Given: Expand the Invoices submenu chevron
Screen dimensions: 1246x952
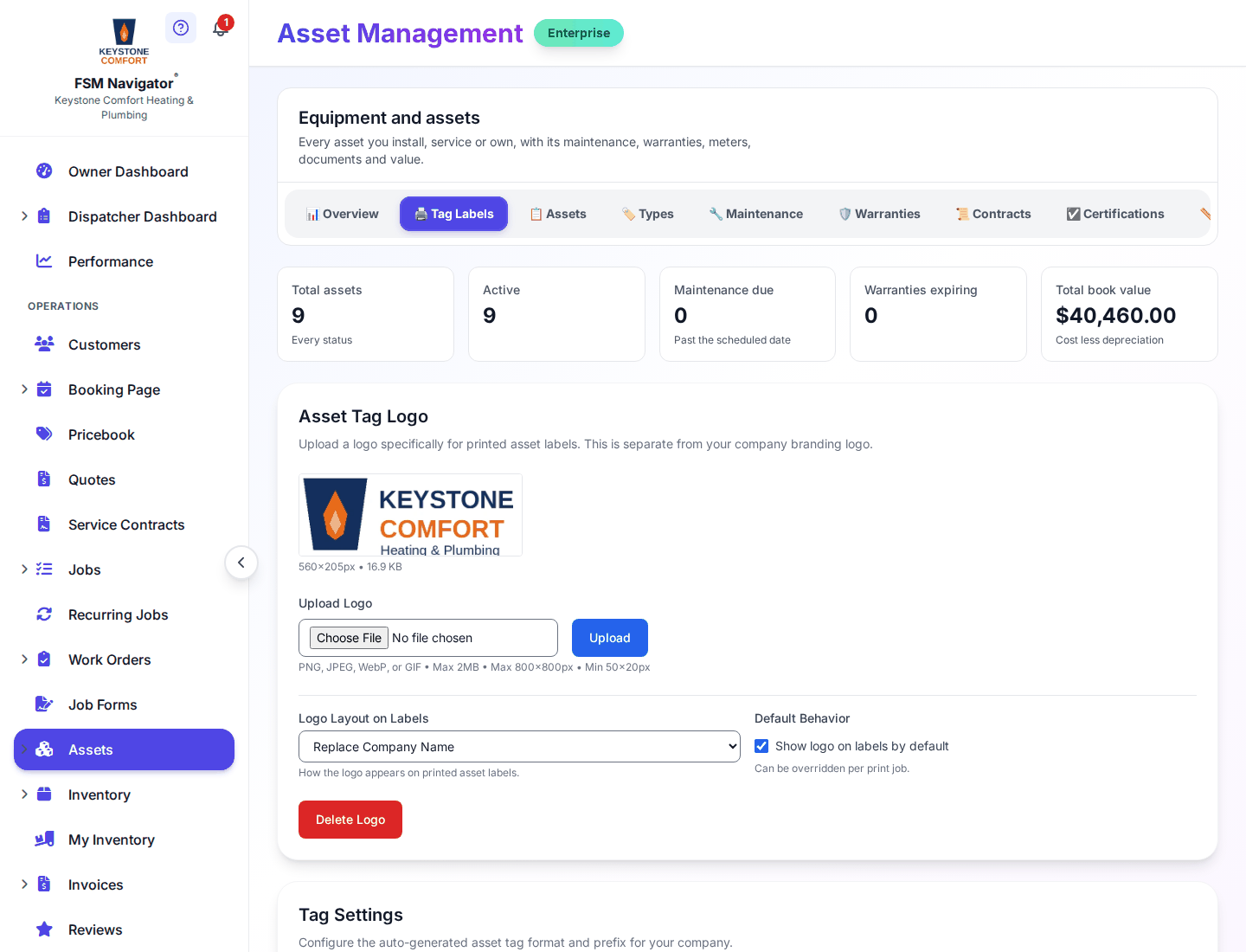Looking at the screenshot, I should point(24,884).
